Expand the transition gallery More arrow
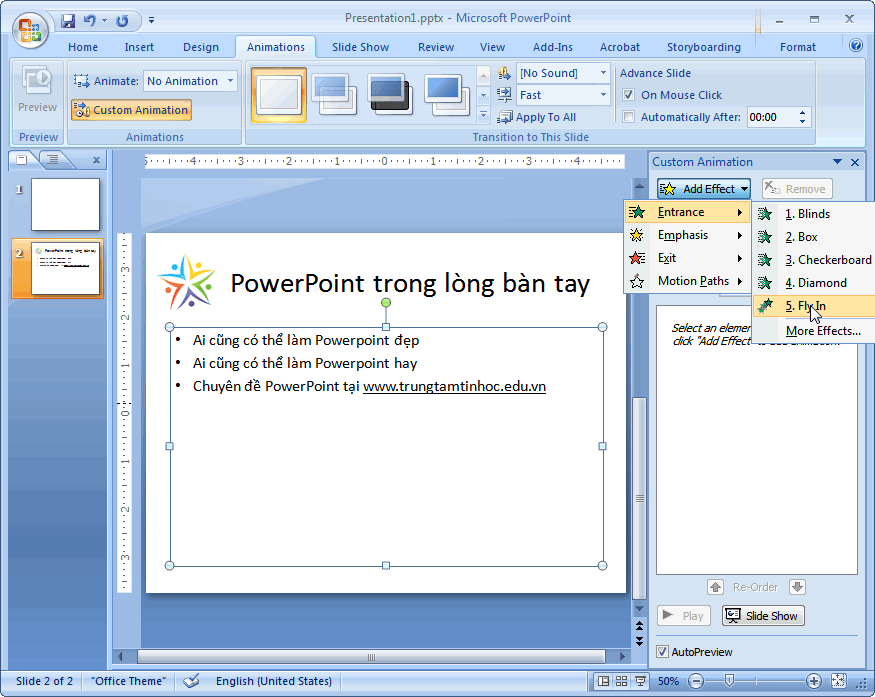 pos(484,116)
